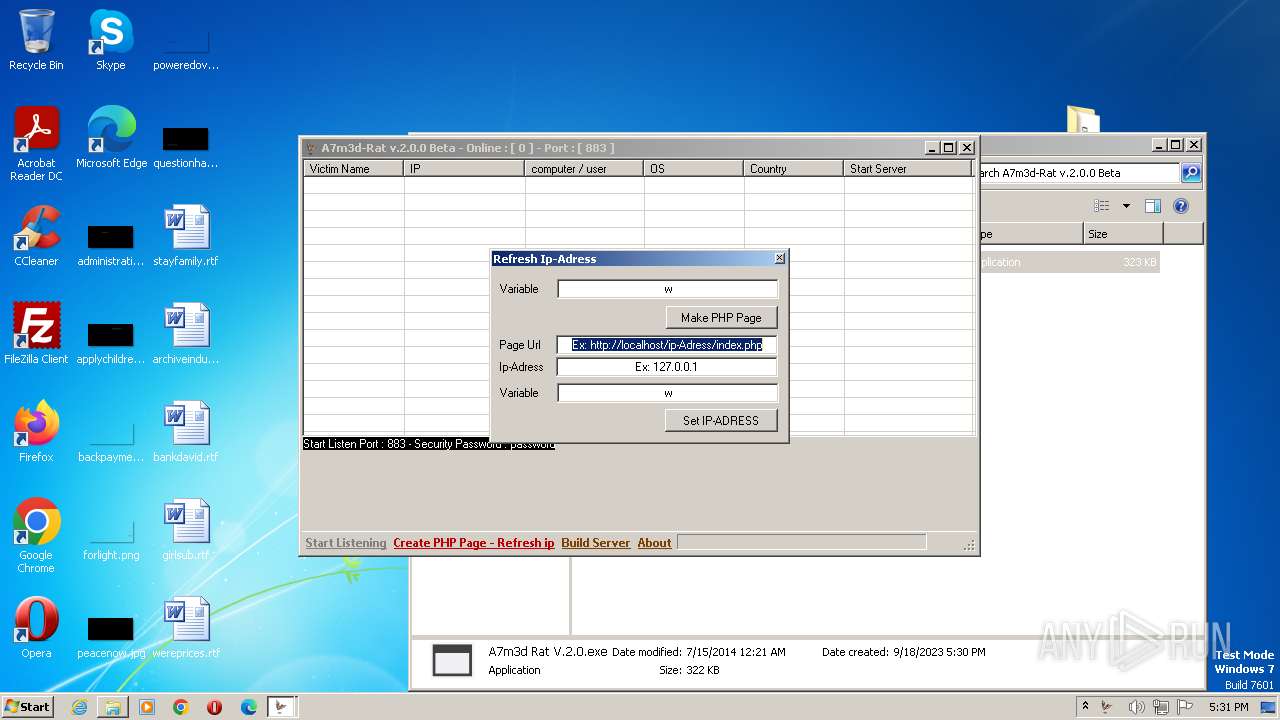Click the computer / user column header
The width and height of the screenshot is (1280, 720).
(584, 169)
